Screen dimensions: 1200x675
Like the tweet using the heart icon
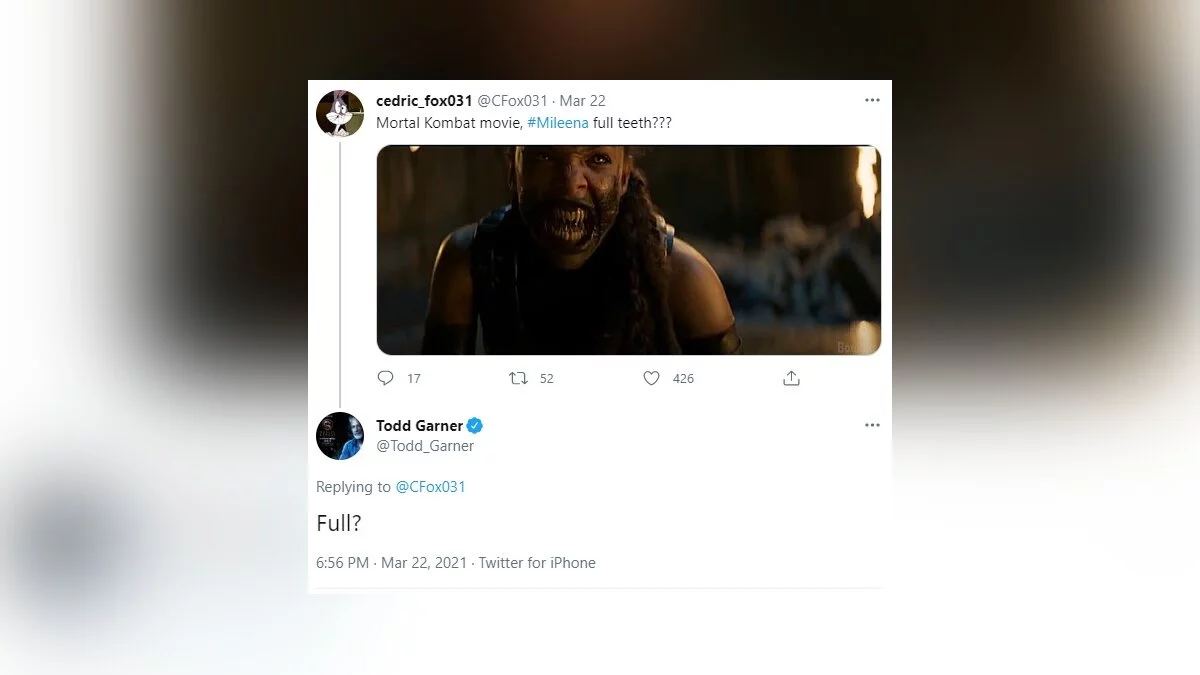tap(651, 378)
